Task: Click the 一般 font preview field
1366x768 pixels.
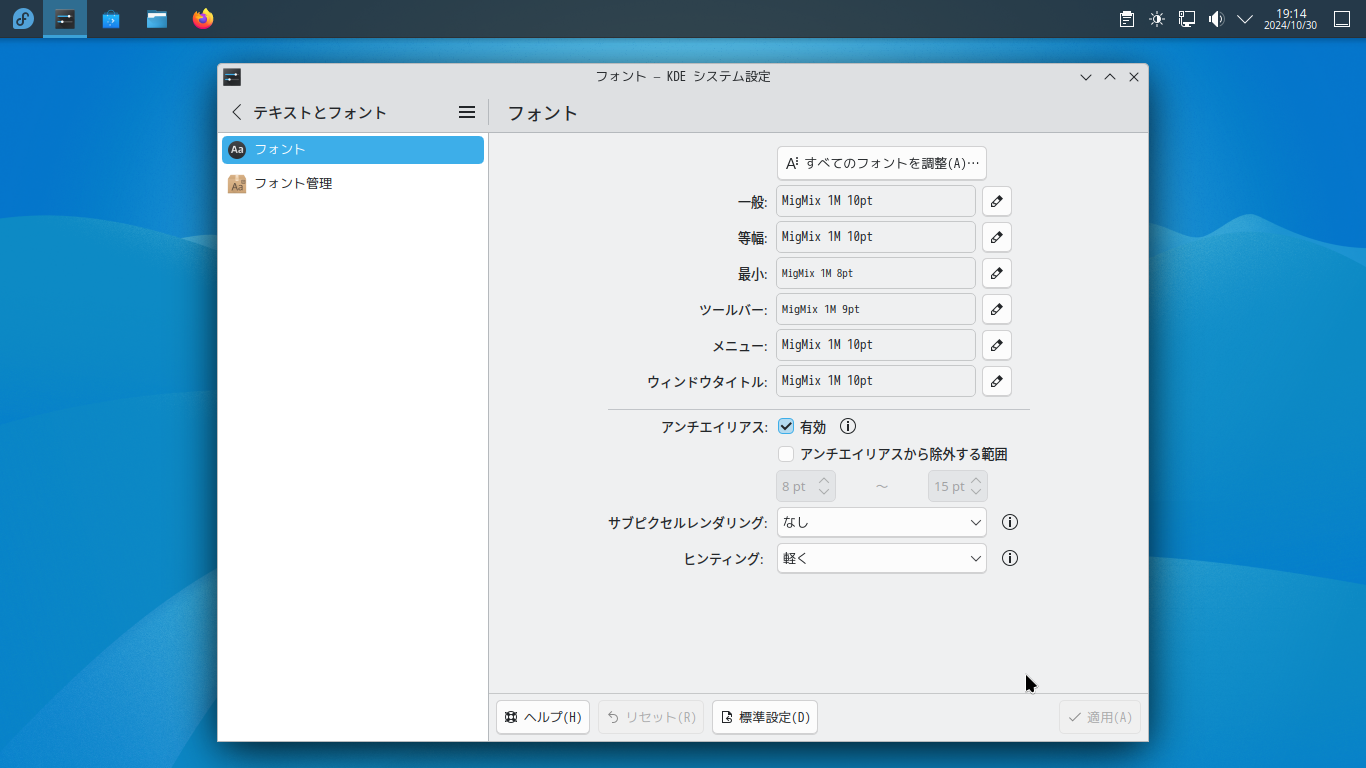Action: click(x=876, y=201)
